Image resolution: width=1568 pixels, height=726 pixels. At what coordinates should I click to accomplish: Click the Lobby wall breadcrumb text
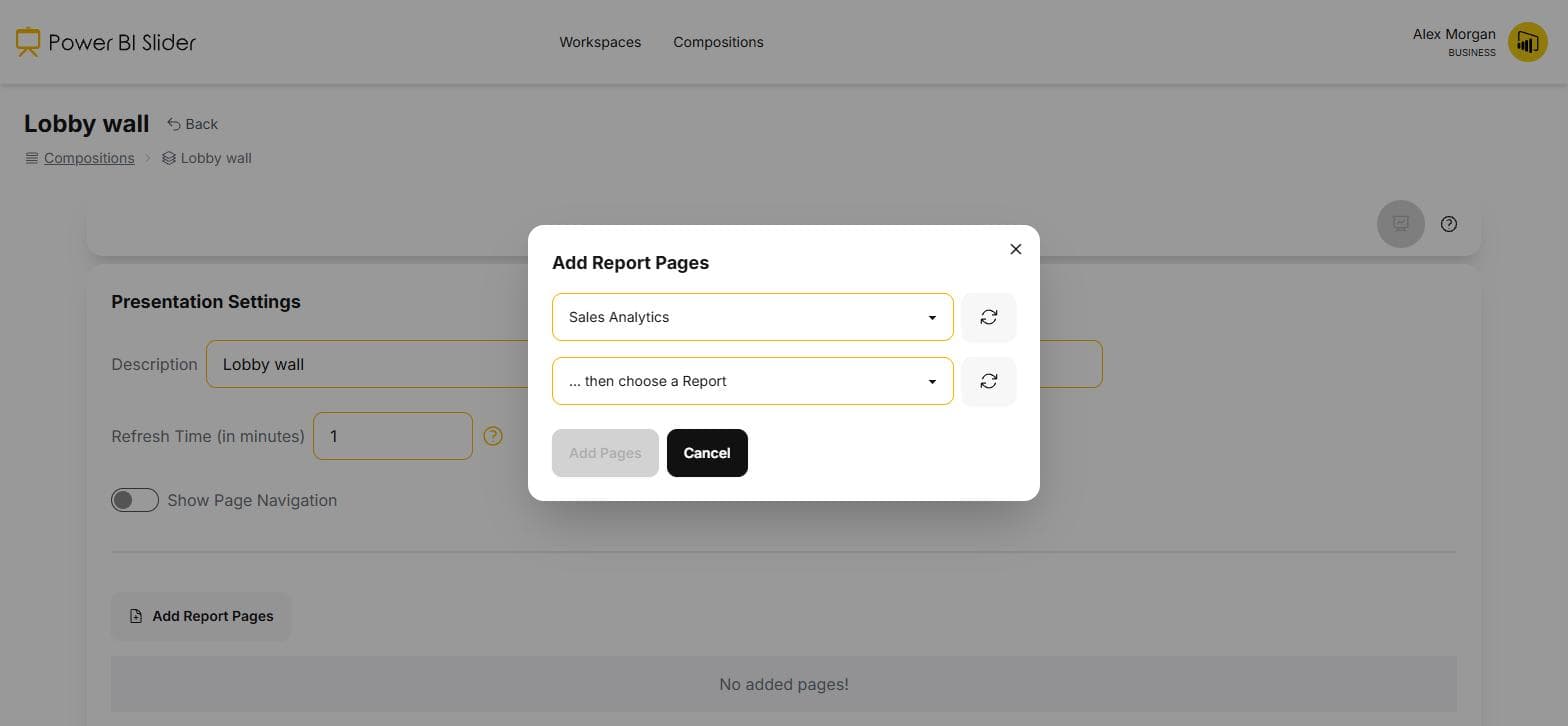coord(216,158)
